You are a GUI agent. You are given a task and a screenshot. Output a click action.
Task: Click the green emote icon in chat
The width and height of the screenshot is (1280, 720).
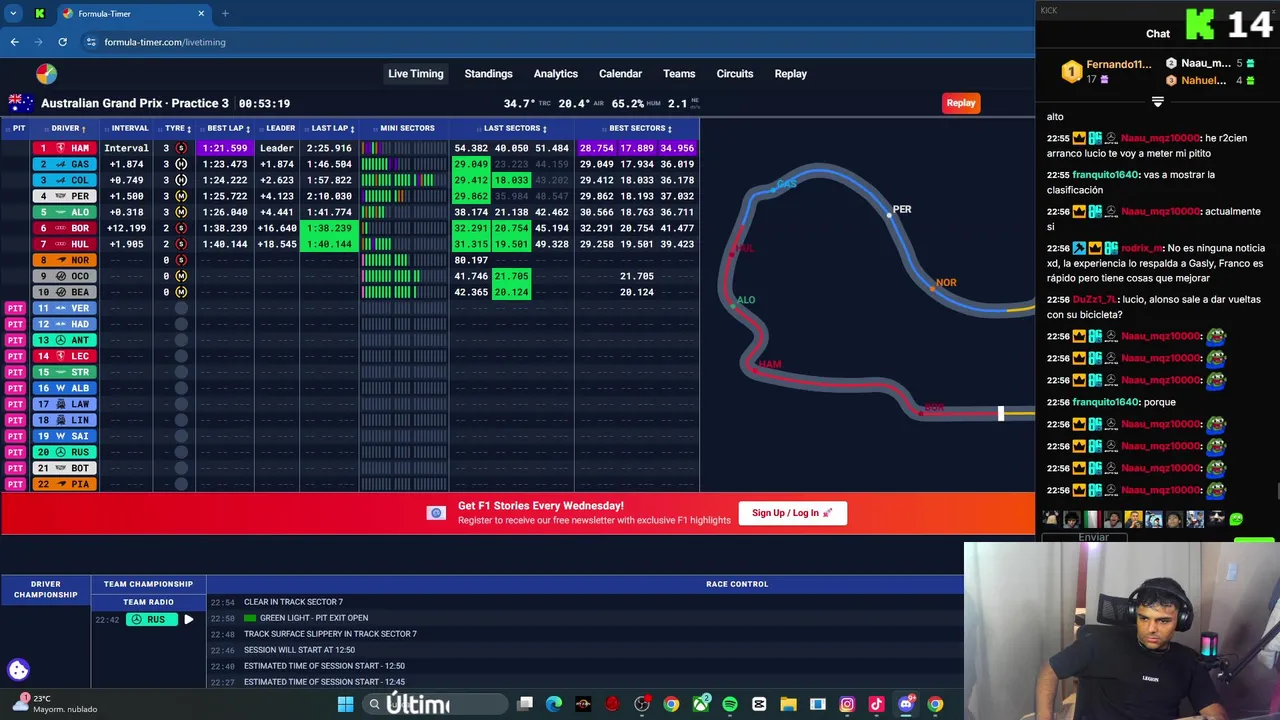[x=1236, y=519]
